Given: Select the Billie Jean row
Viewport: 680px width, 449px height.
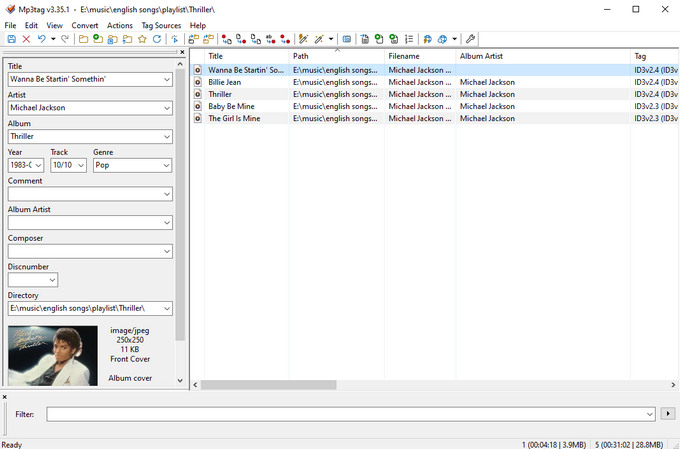Looking at the screenshot, I should (x=435, y=82).
